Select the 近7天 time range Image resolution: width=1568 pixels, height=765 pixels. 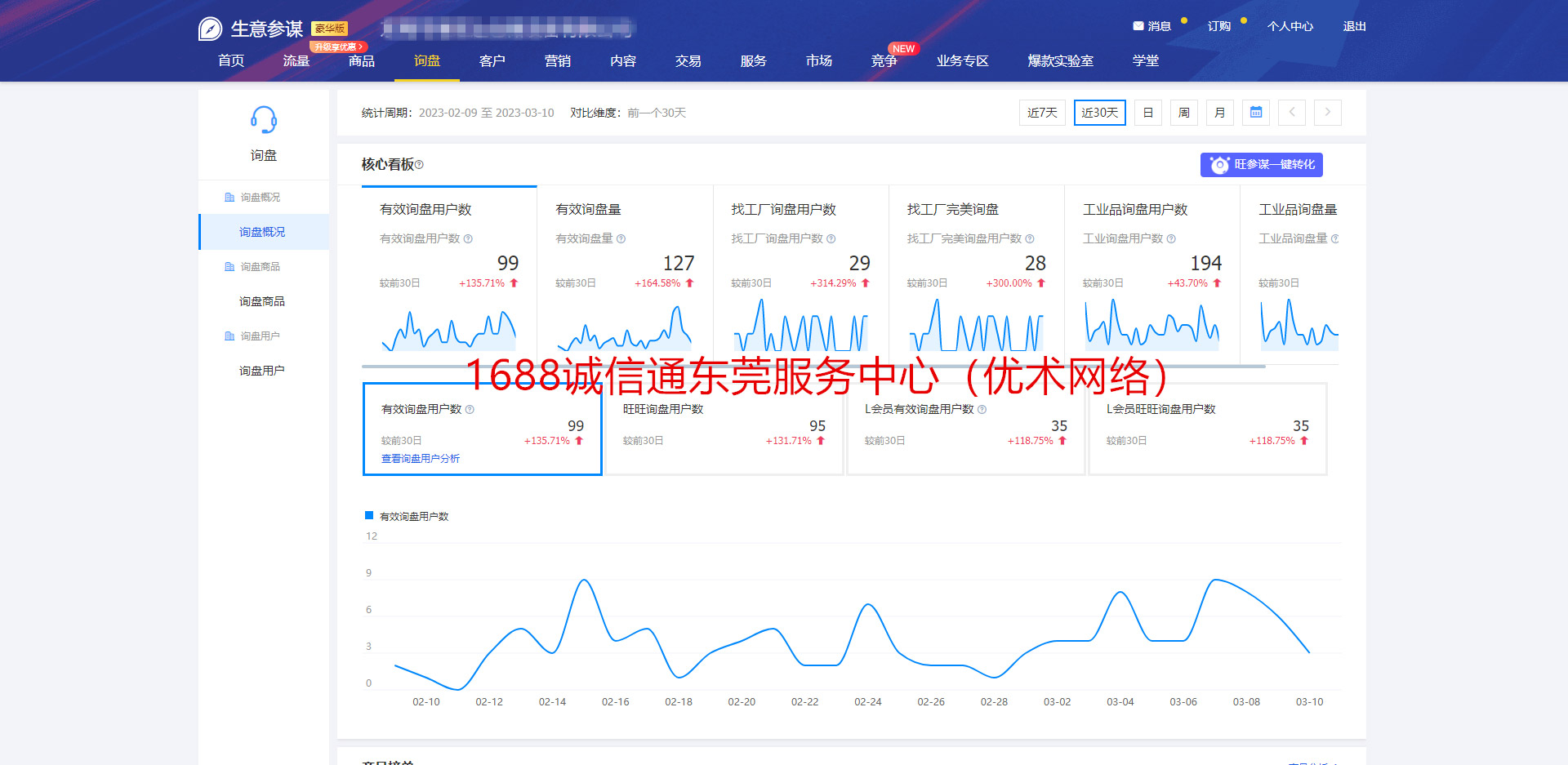click(1042, 113)
